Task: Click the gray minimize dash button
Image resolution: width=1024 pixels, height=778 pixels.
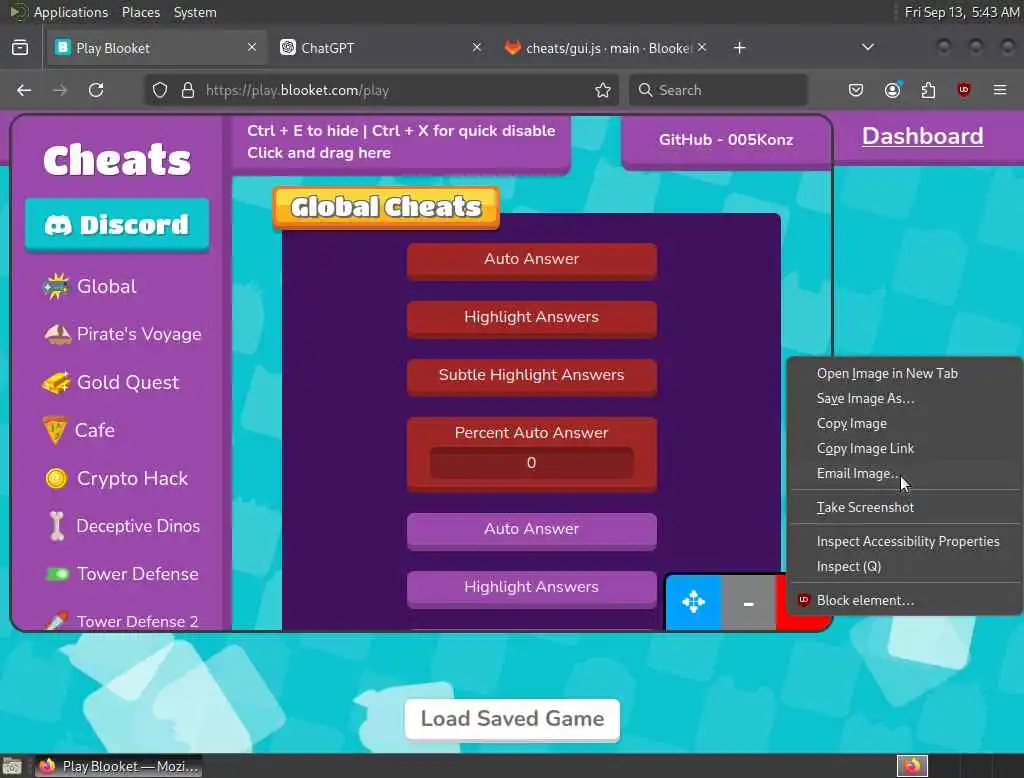Action: click(748, 602)
